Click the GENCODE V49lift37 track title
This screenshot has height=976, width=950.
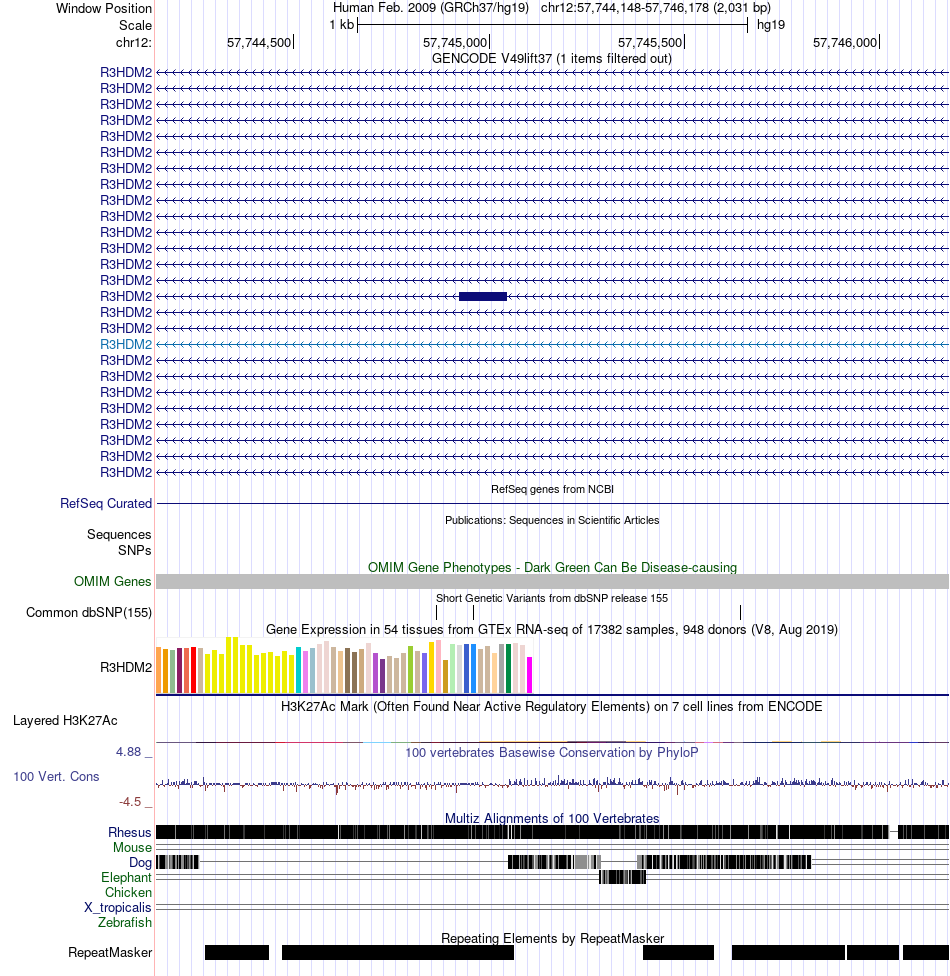click(x=552, y=59)
